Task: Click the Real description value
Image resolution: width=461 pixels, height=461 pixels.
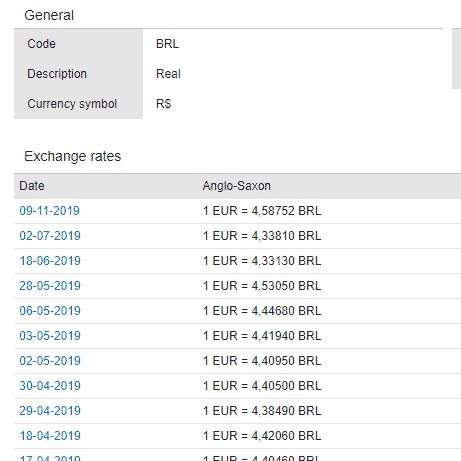Action: coord(168,74)
